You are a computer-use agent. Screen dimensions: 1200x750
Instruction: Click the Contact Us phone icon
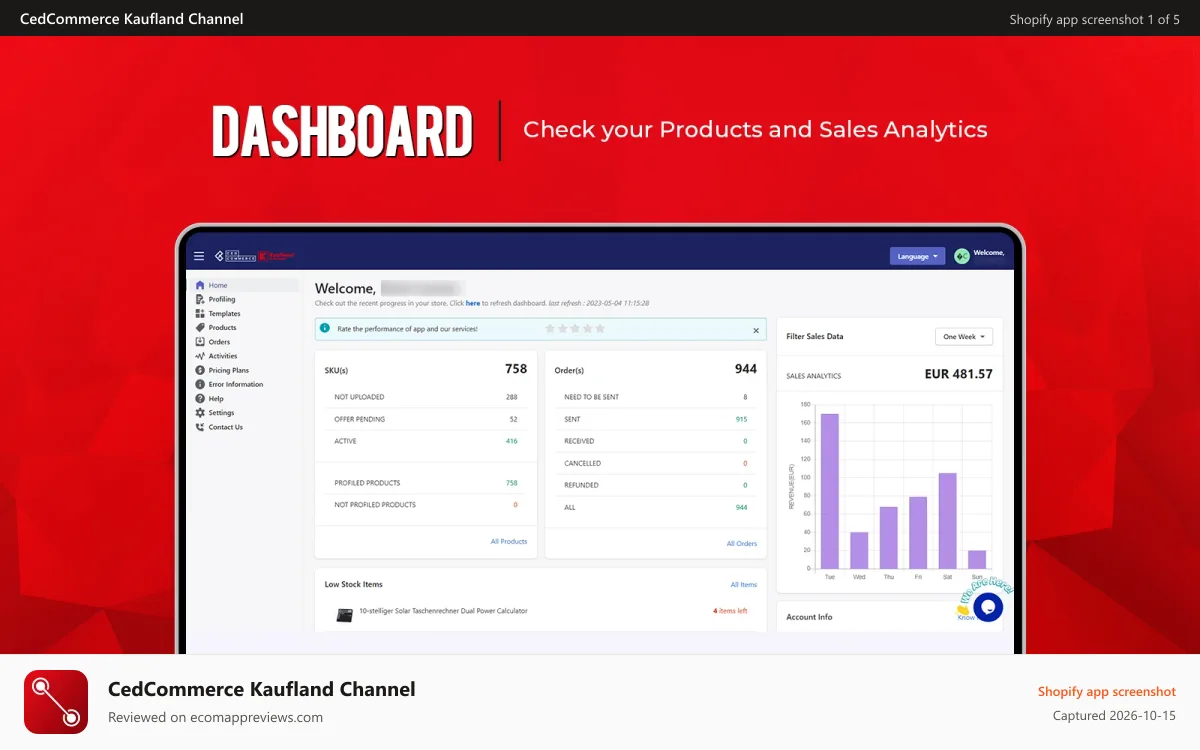click(x=200, y=427)
